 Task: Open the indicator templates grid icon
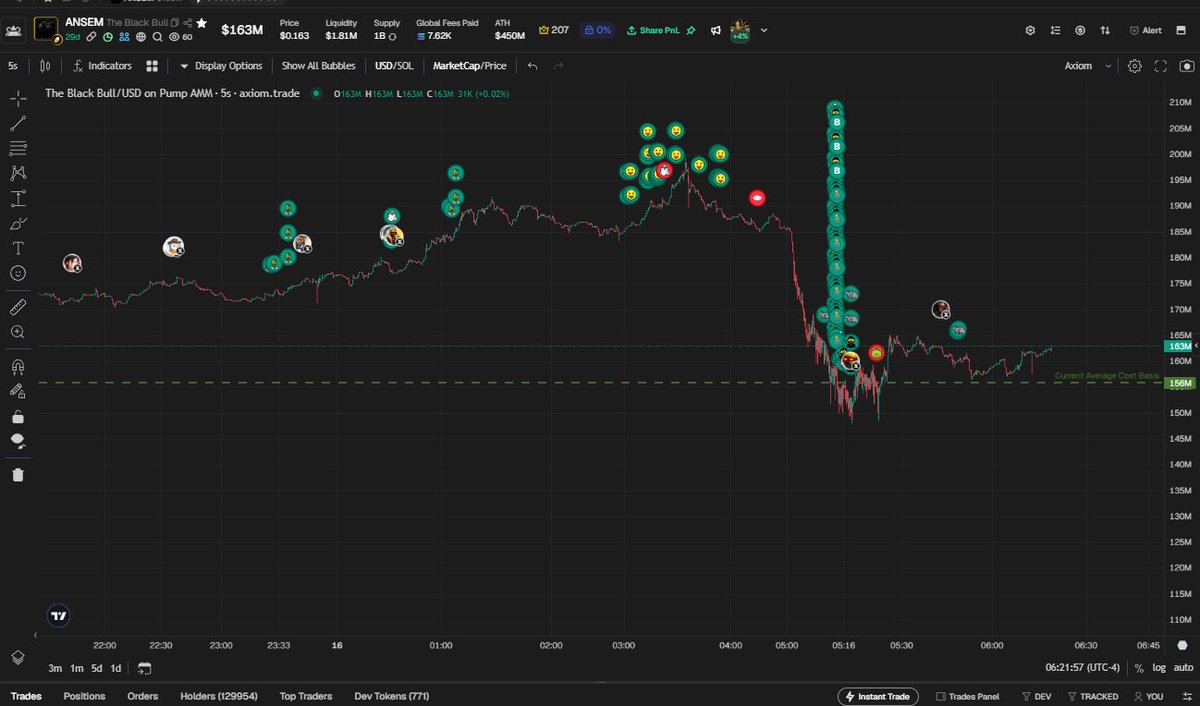coord(152,66)
